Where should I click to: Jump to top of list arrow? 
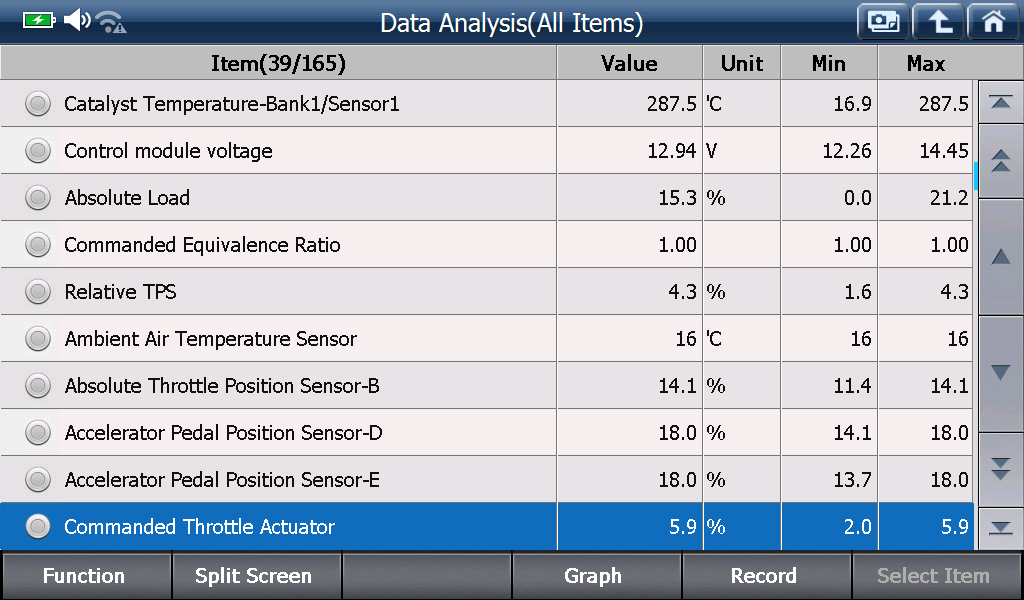pyautogui.click(x=1000, y=102)
